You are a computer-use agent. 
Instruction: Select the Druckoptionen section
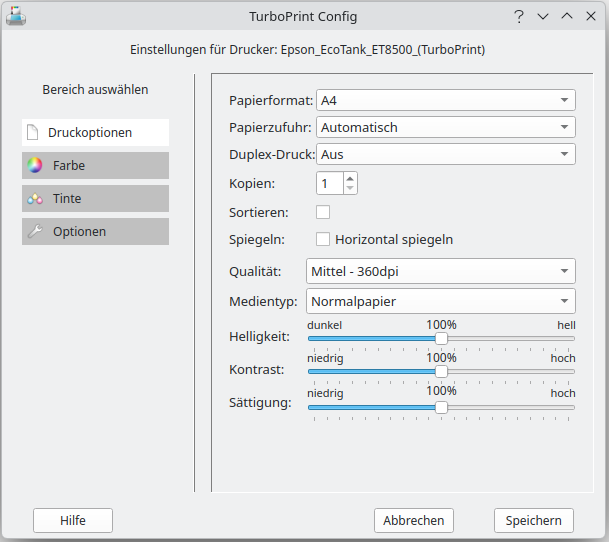[95, 132]
